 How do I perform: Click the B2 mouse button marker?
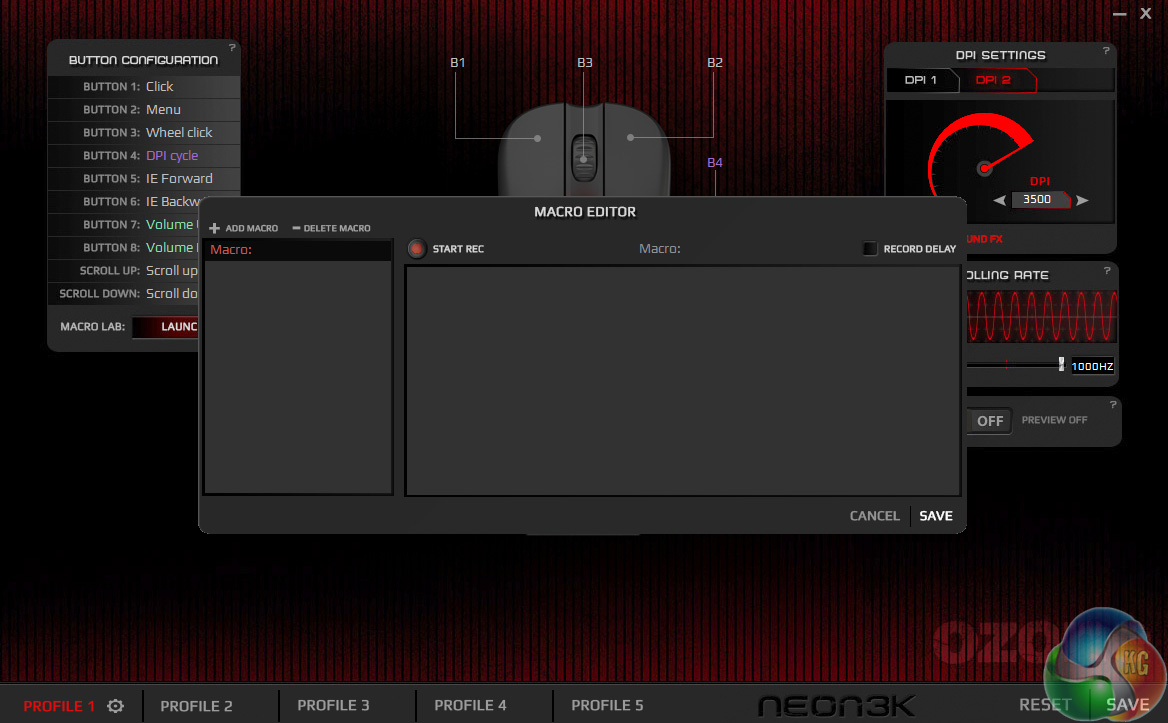tap(630, 138)
